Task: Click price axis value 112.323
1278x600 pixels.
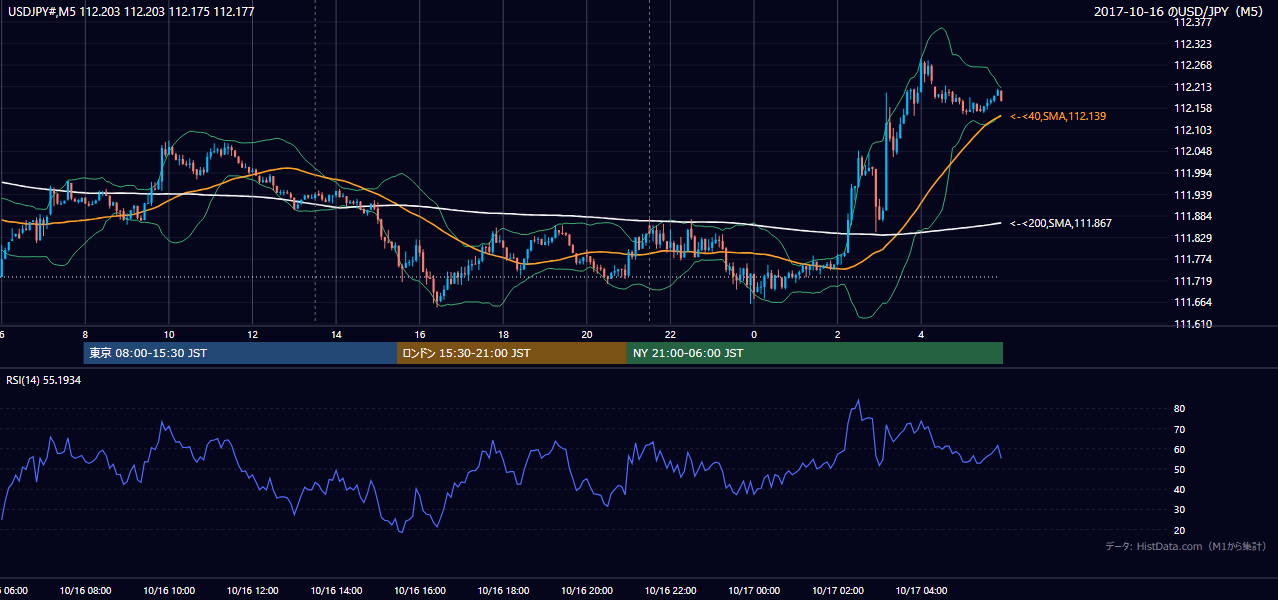Action: coord(1192,44)
